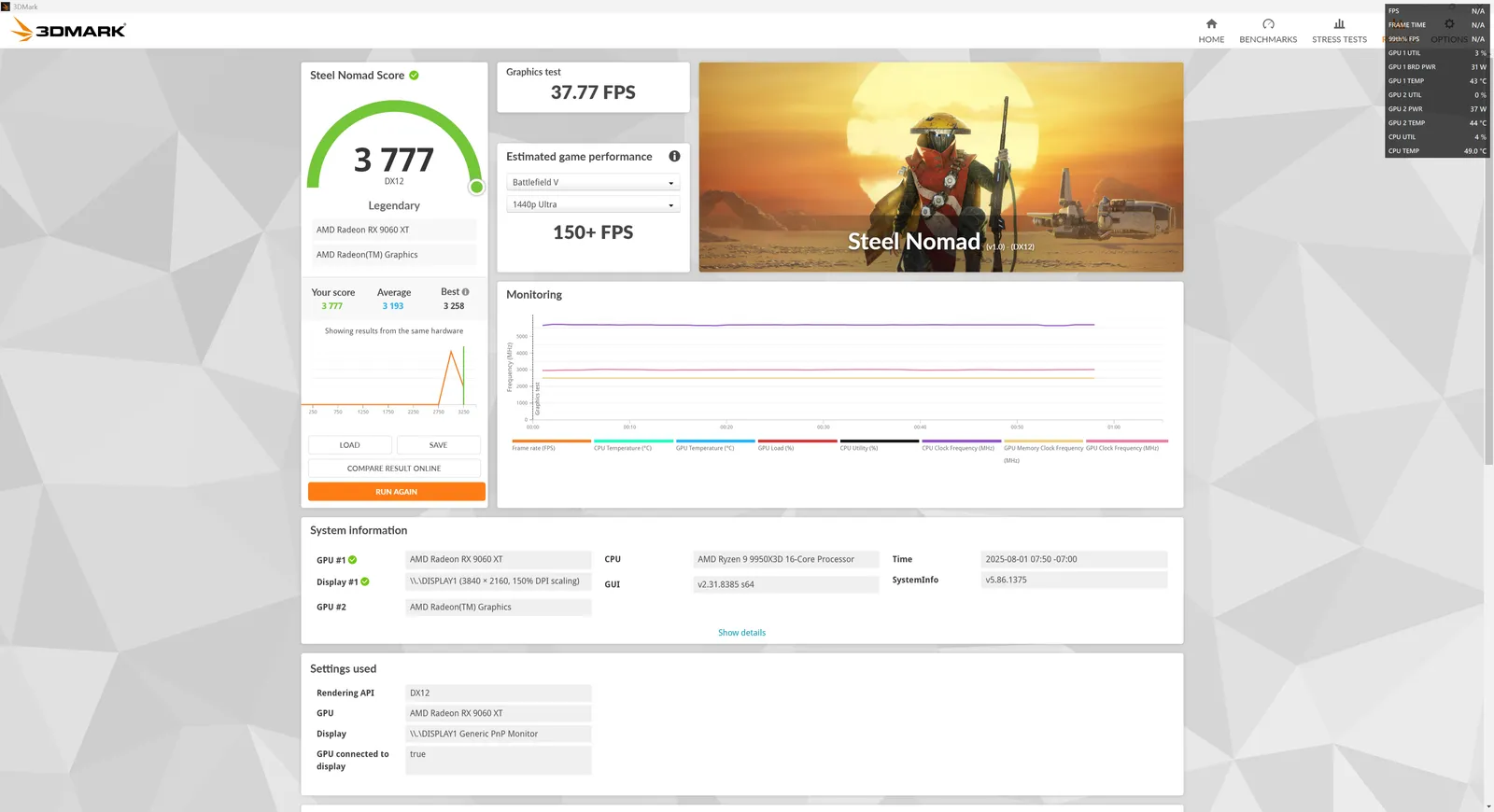Open Stress Tests bar chart icon
1494x812 pixels.
click(x=1339, y=24)
